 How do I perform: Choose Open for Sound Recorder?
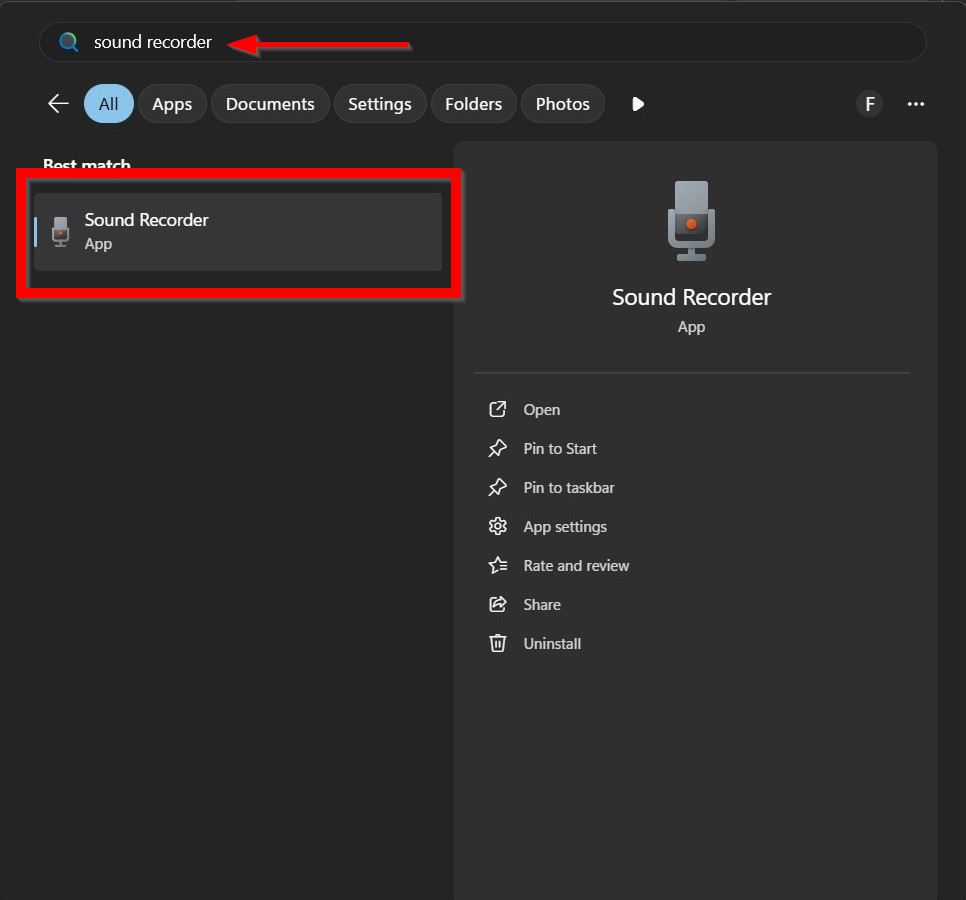tap(542, 410)
